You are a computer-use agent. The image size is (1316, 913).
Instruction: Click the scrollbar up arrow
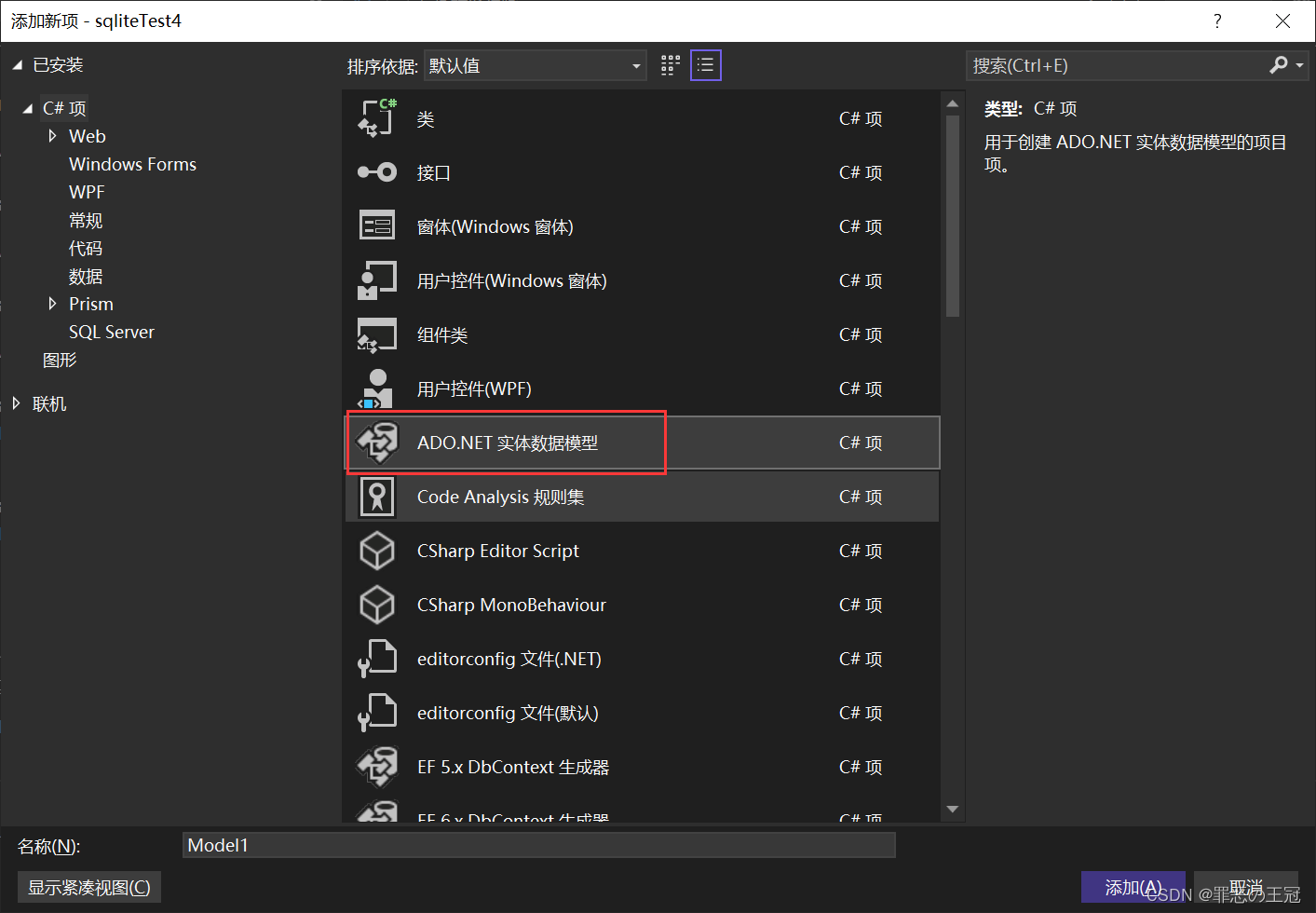click(x=952, y=103)
